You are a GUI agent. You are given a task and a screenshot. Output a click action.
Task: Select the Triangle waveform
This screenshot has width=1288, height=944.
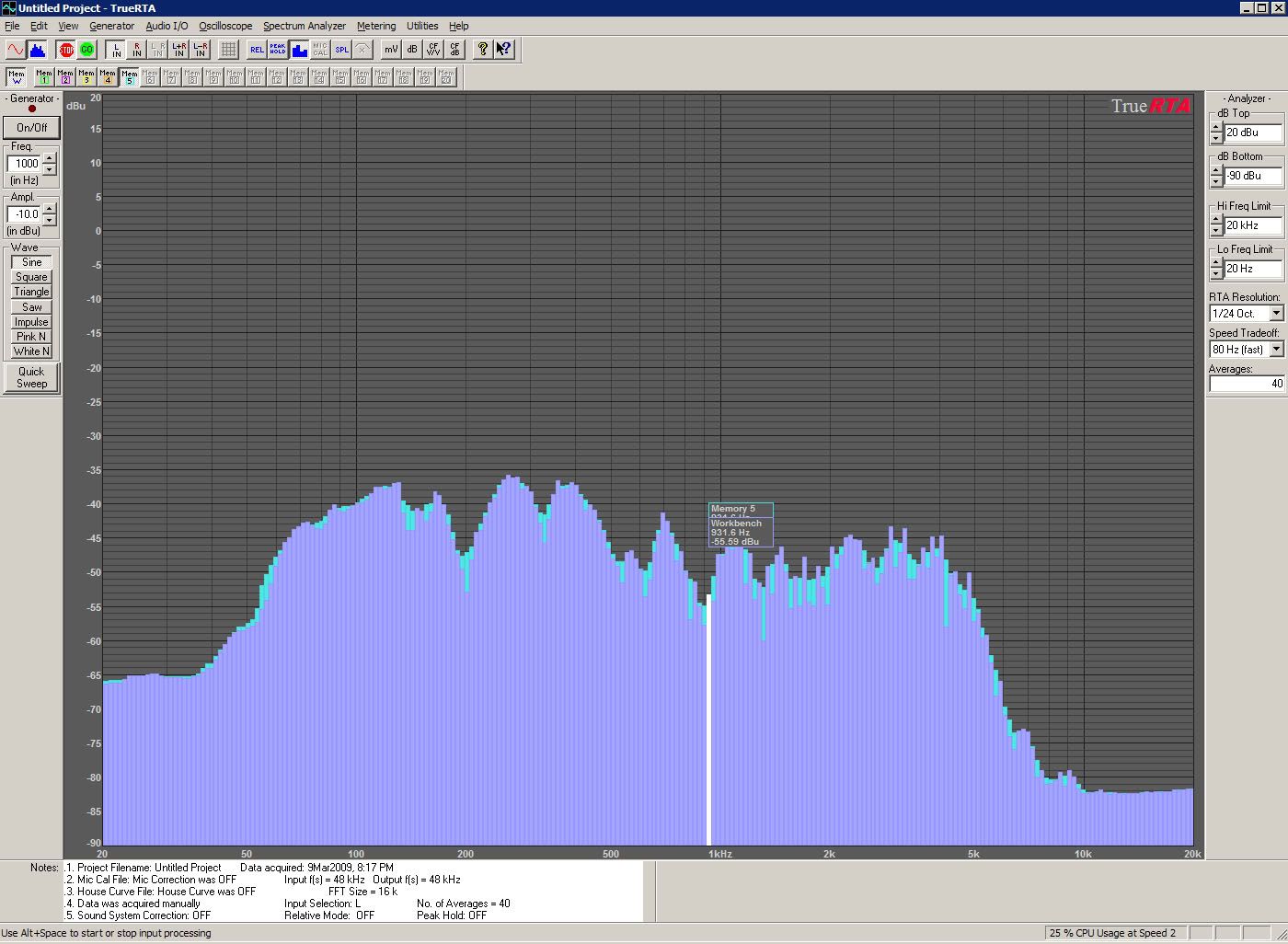(x=31, y=292)
